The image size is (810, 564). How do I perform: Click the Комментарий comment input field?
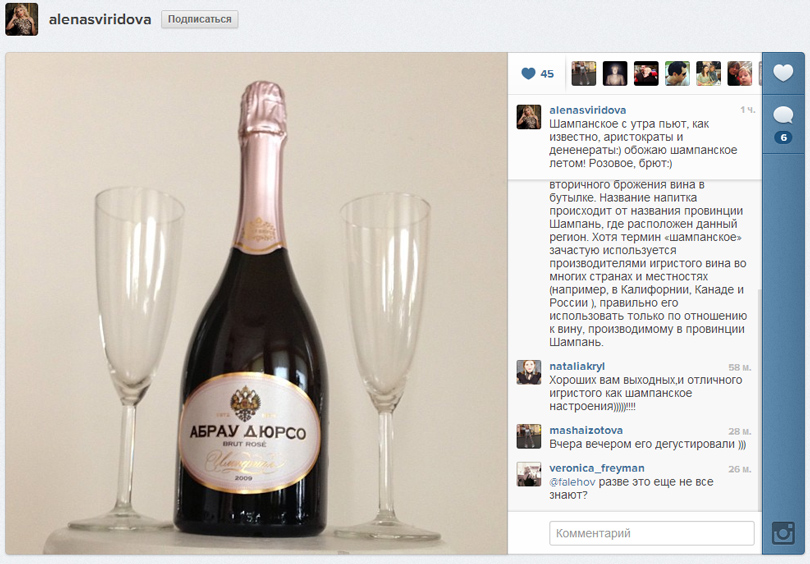tap(651, 533)
